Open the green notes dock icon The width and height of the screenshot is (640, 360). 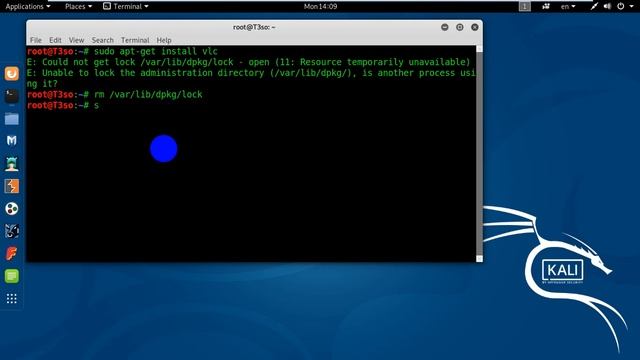[x=11, y=276]
